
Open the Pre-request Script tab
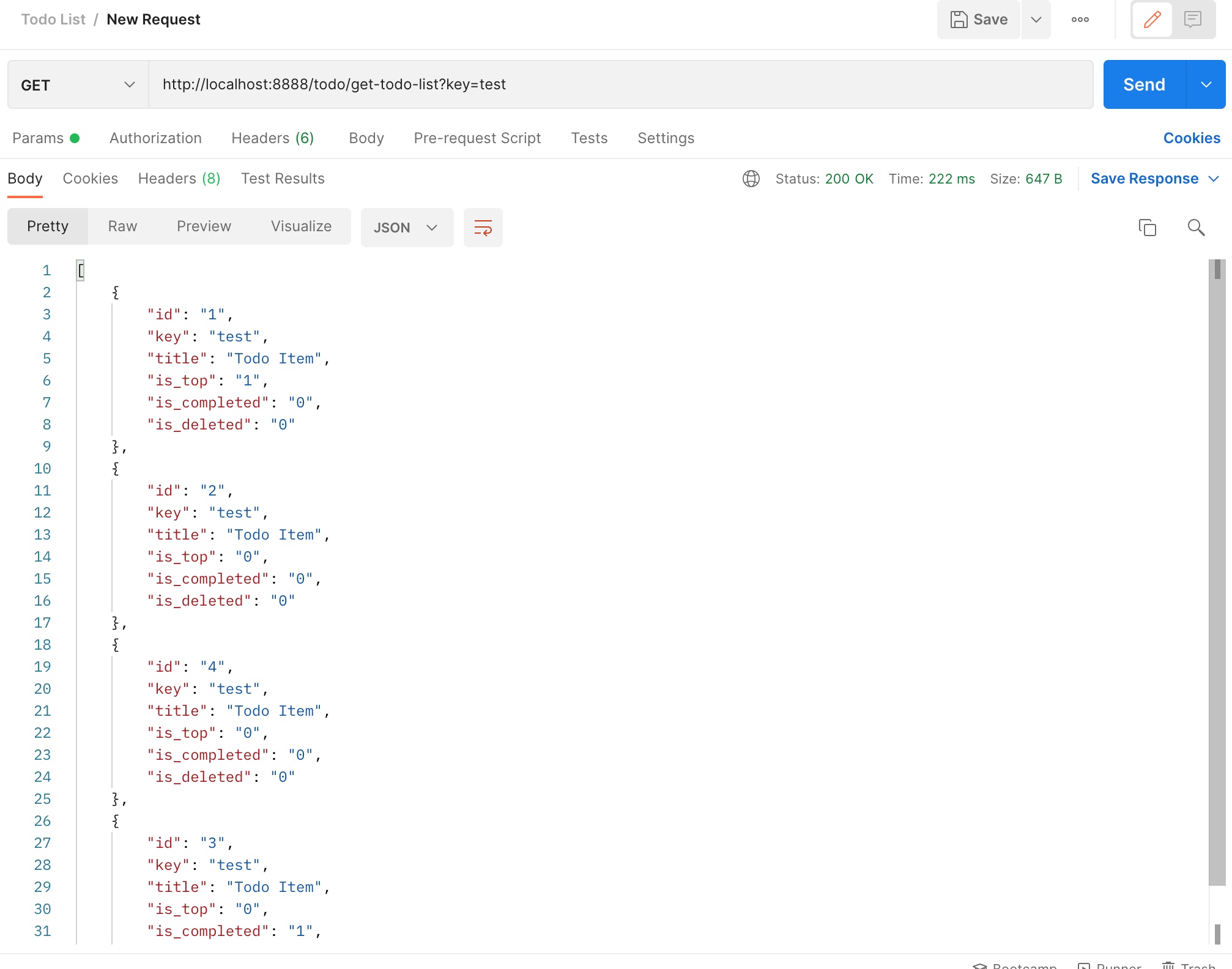pyautogui.click(x=477, y=138)
